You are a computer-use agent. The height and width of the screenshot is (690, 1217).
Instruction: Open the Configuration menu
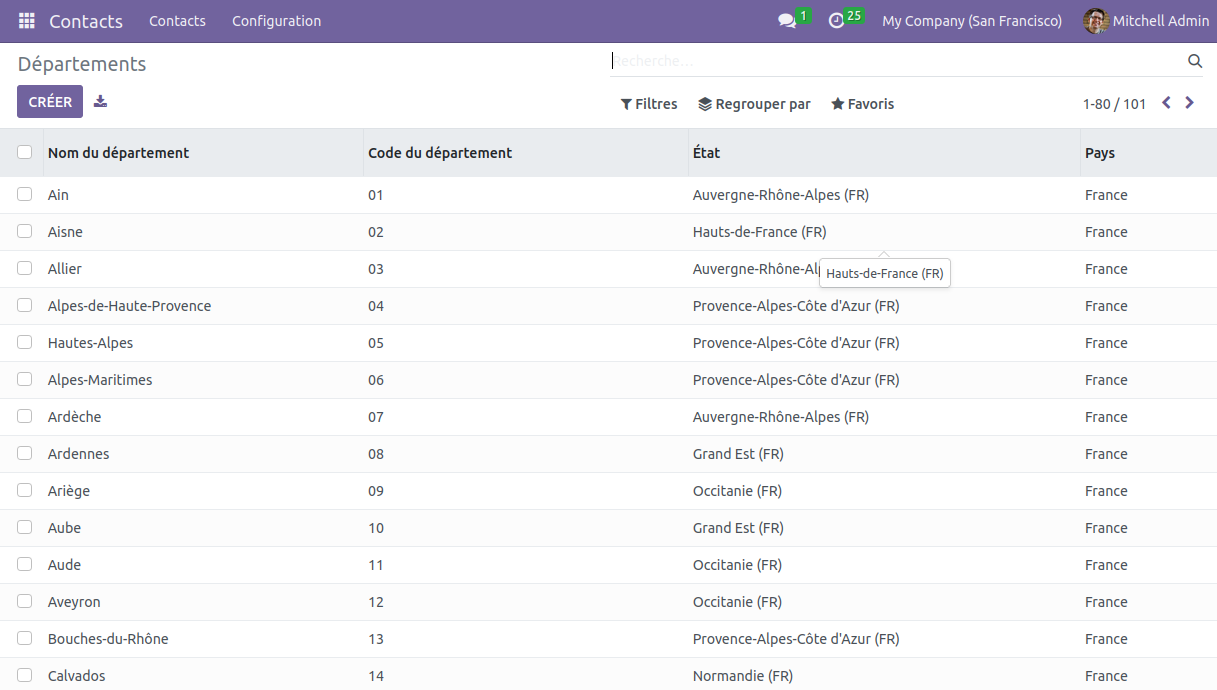coord(276,21)
